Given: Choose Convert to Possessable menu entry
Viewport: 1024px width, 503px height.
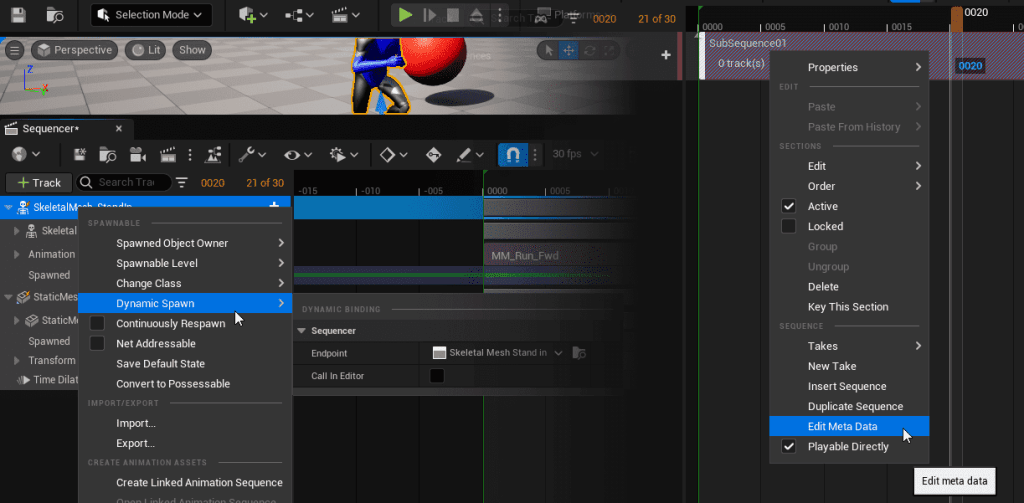Looking at the screenshot, I should [173, 384].
